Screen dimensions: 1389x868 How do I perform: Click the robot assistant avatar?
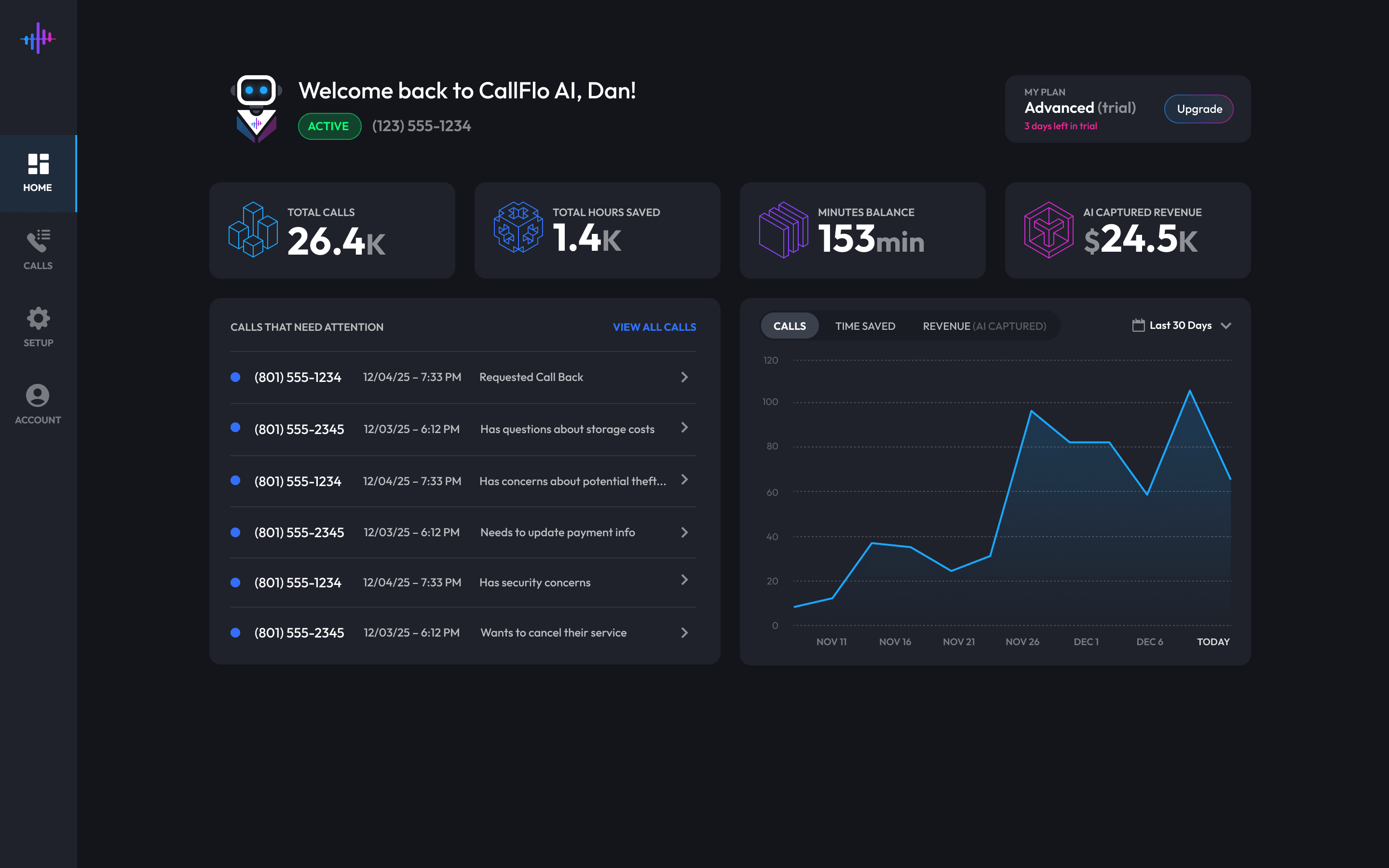point(256,108)
